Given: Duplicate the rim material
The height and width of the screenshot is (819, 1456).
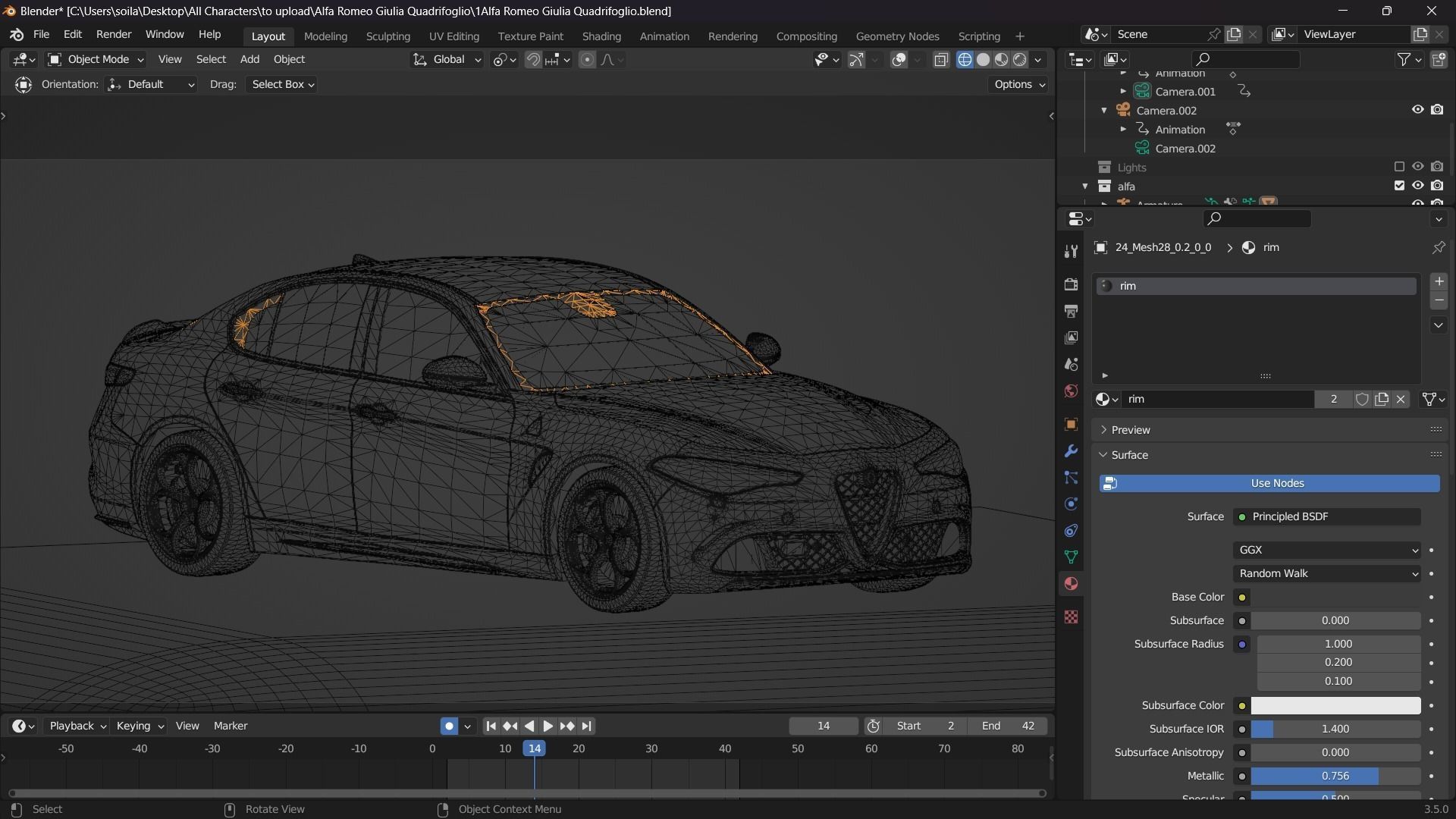Looking at the screenshot, I should pyautogui.click(x=1382, y=399).
